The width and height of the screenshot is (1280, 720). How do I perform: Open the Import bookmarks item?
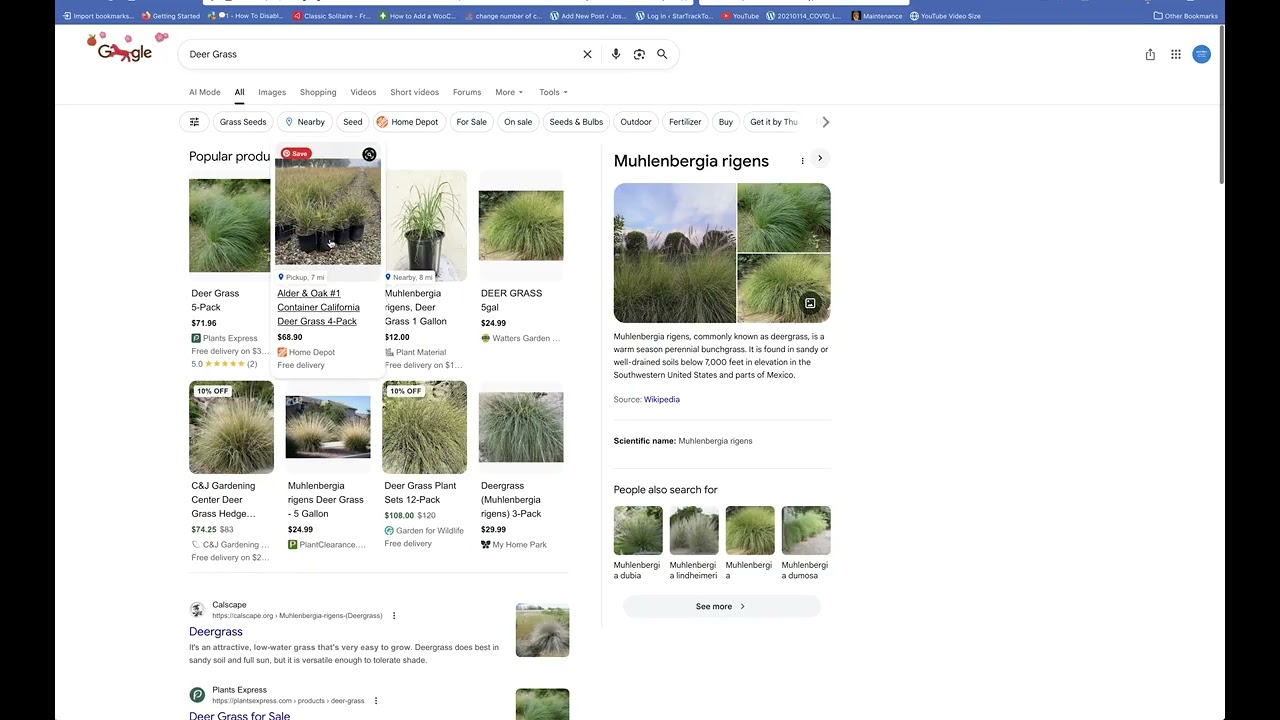(98, 16)
